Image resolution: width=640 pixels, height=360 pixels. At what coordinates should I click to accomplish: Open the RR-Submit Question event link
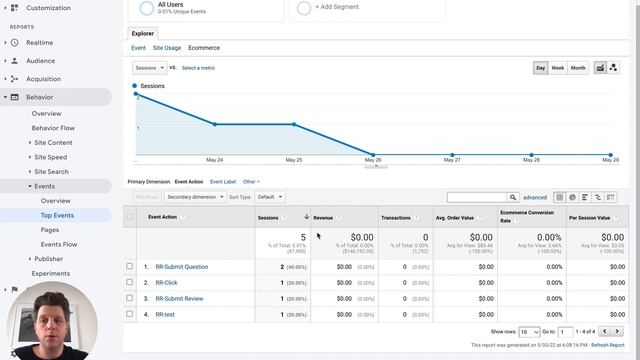coord(182,267)
